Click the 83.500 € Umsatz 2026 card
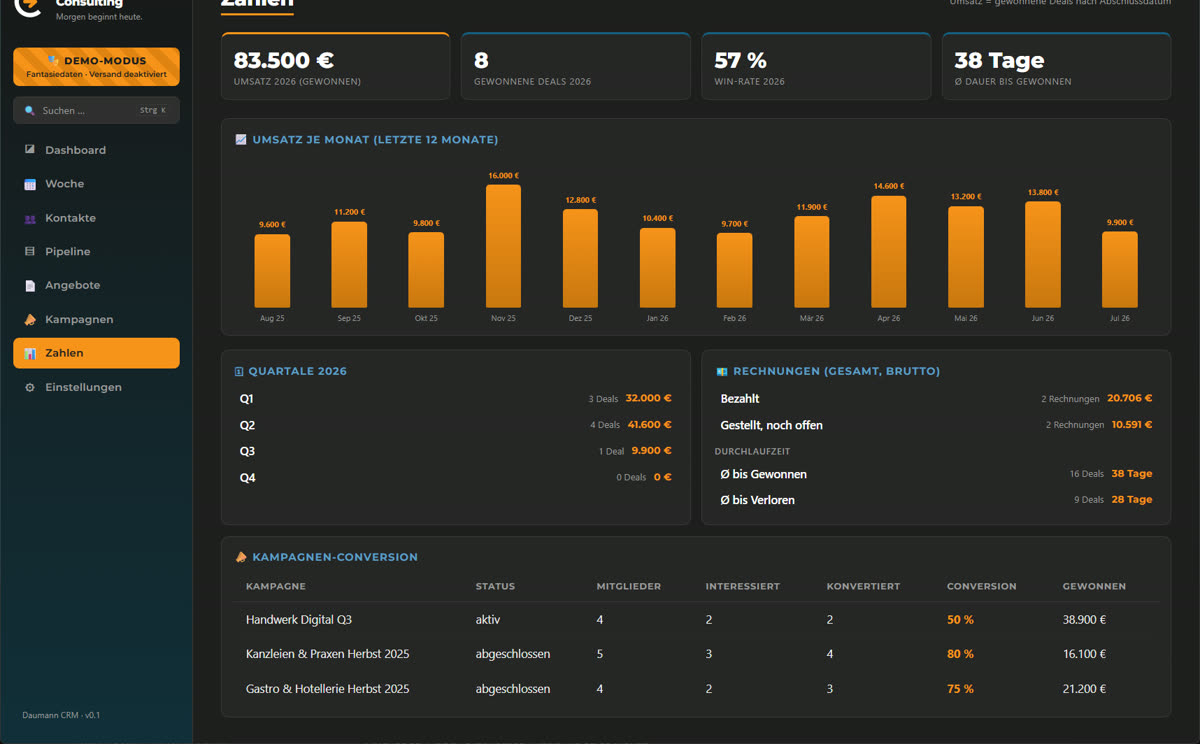This screenshot has width=1200, height=744. pos(335,66)
